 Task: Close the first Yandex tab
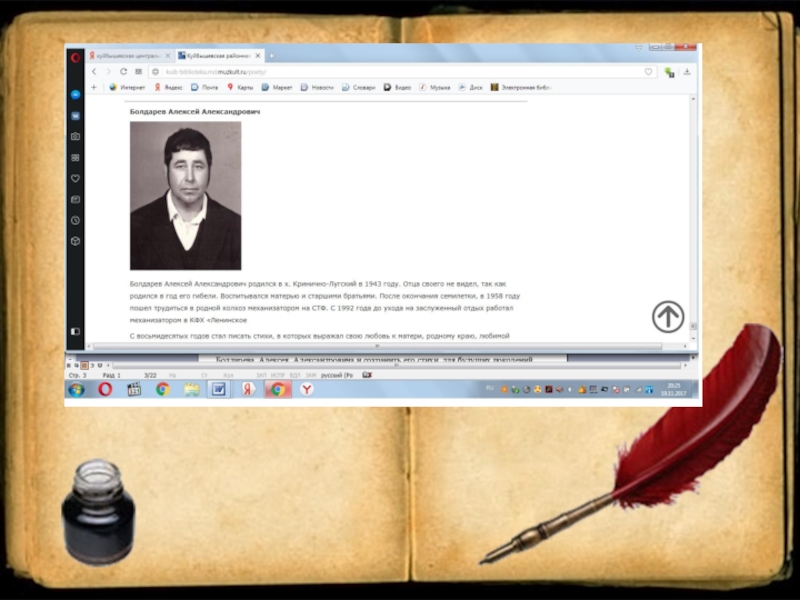pos(168,56)
